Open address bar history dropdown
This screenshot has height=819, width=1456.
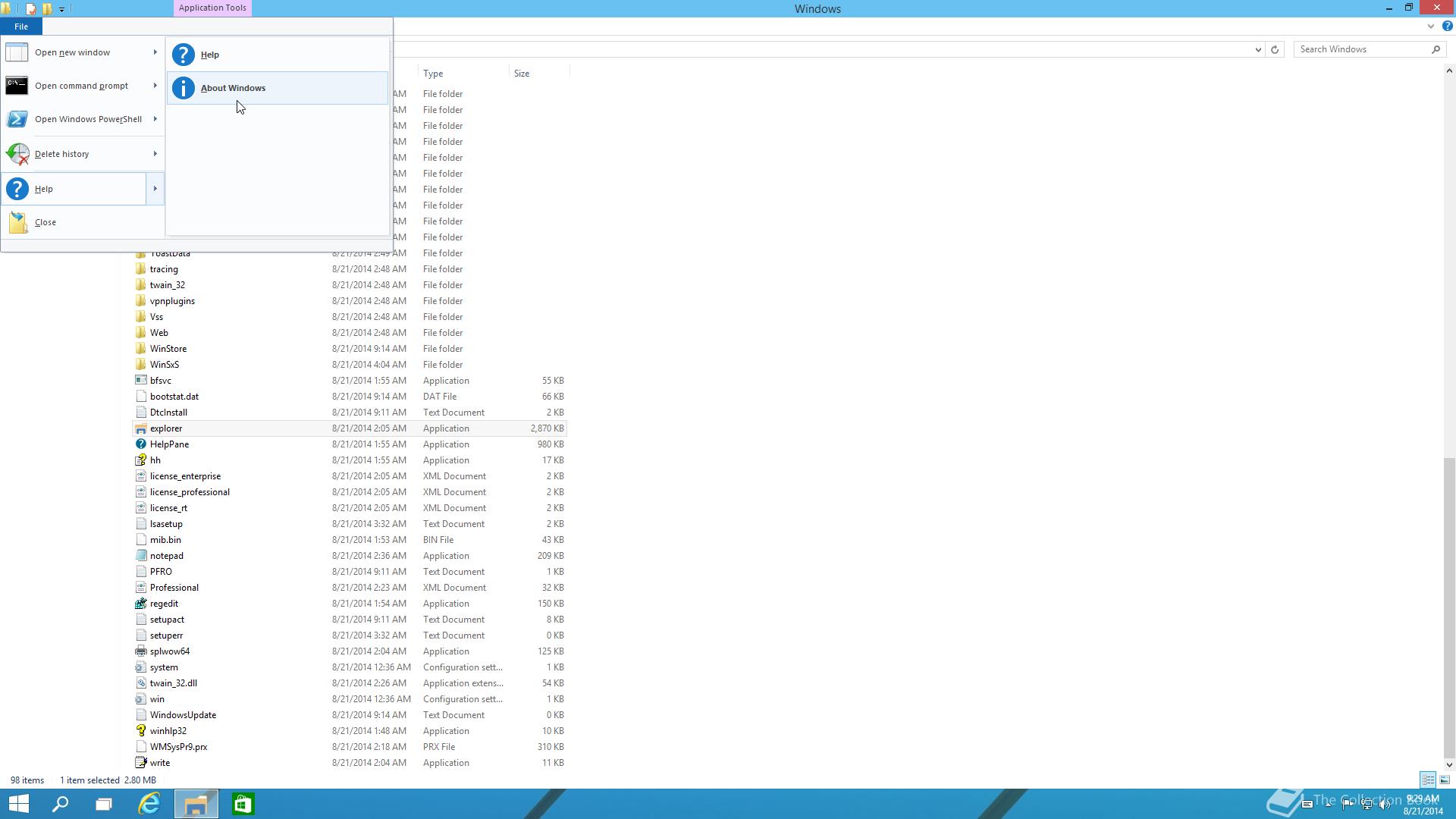click(x=1258, y=49)
